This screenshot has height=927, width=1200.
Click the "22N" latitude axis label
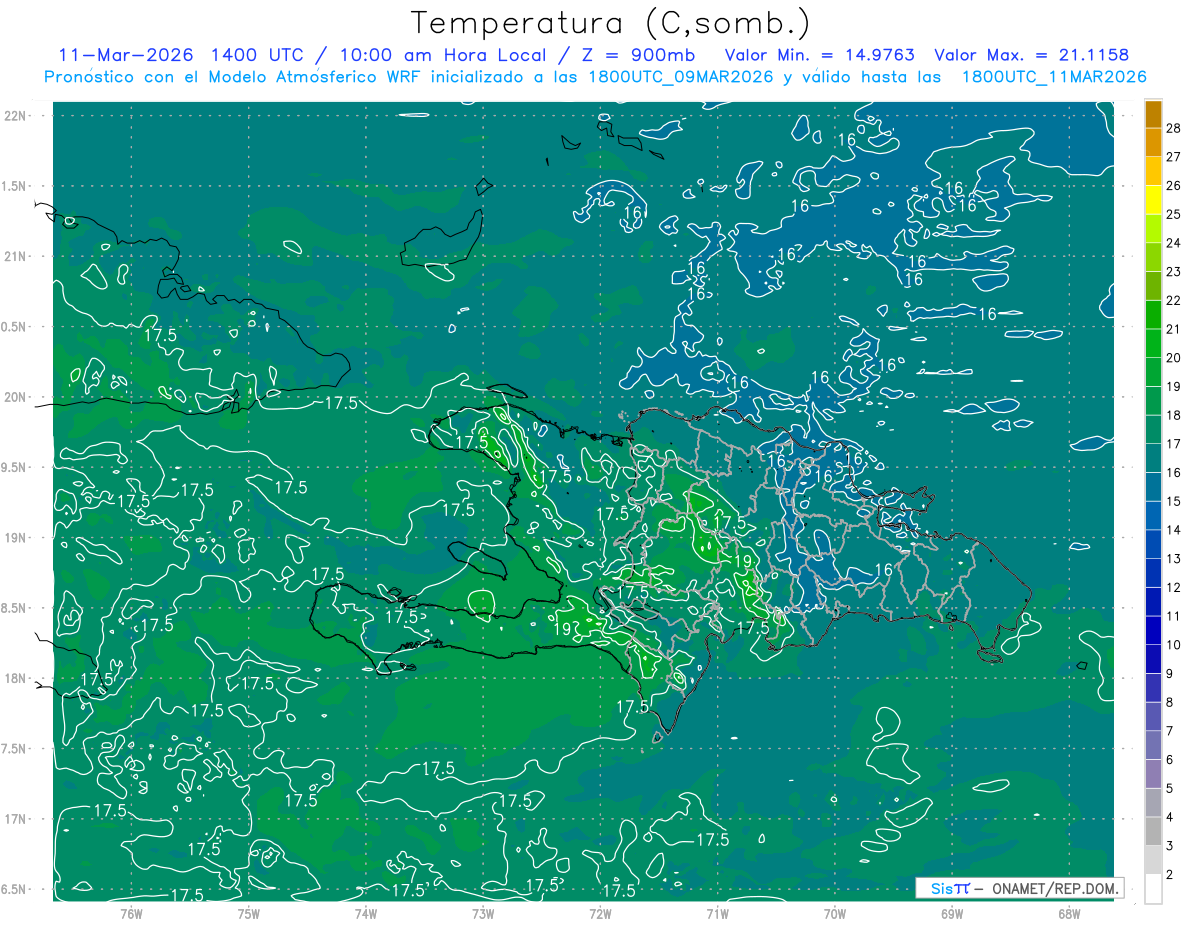coord(16,115)
